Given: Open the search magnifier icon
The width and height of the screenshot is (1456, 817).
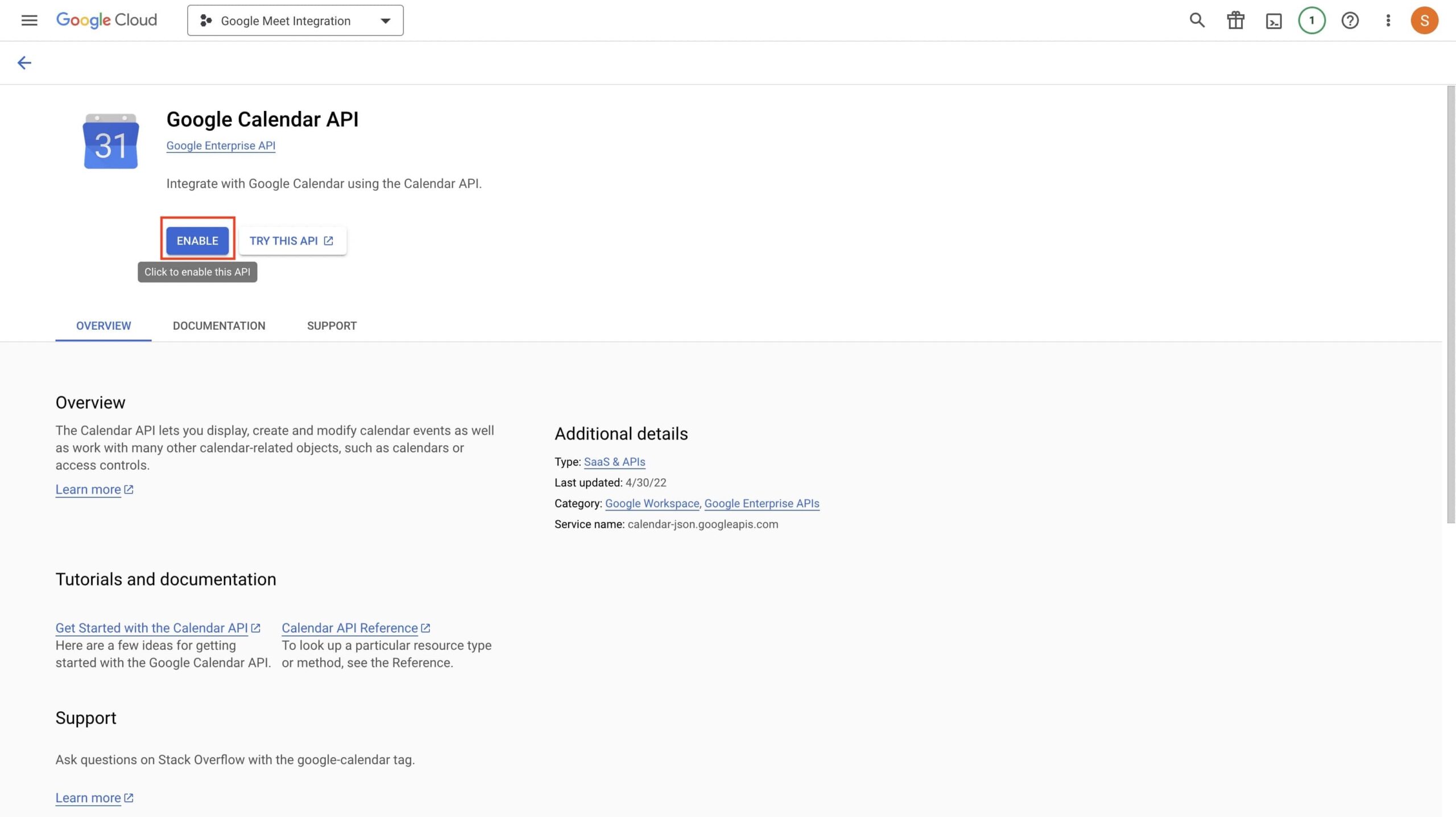Looking at the screenshot, I should (1197, 20).
